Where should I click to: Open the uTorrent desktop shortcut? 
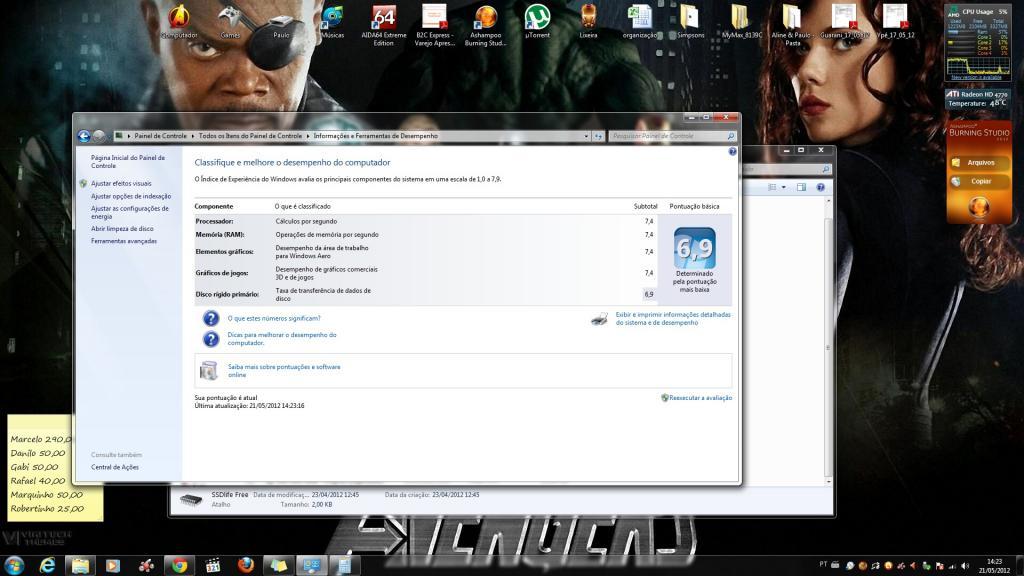coord(537,20)
